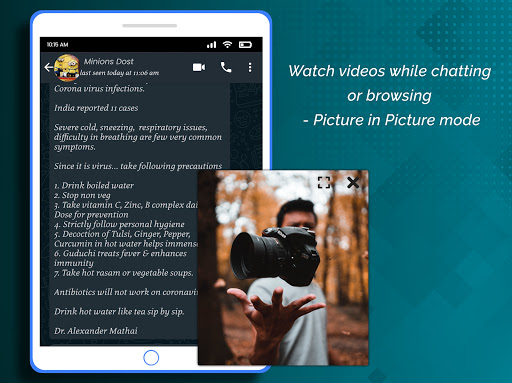Image resolution: width=512 pixels, height=383 pixels.
Task: Tap "7. Take hot rasam or vegetable soups."
Action: tap(124, 273)
